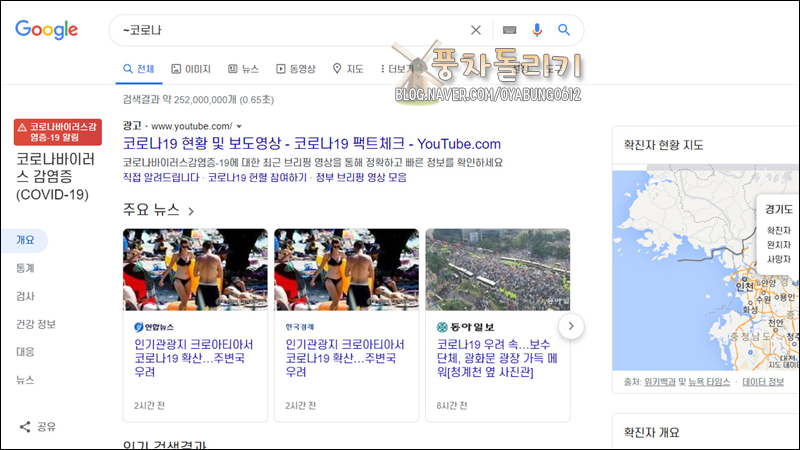Open the 동아일보 crowd photo thumbnail
The width and height of the screenshot is (800, 450).
click(498, 269)
